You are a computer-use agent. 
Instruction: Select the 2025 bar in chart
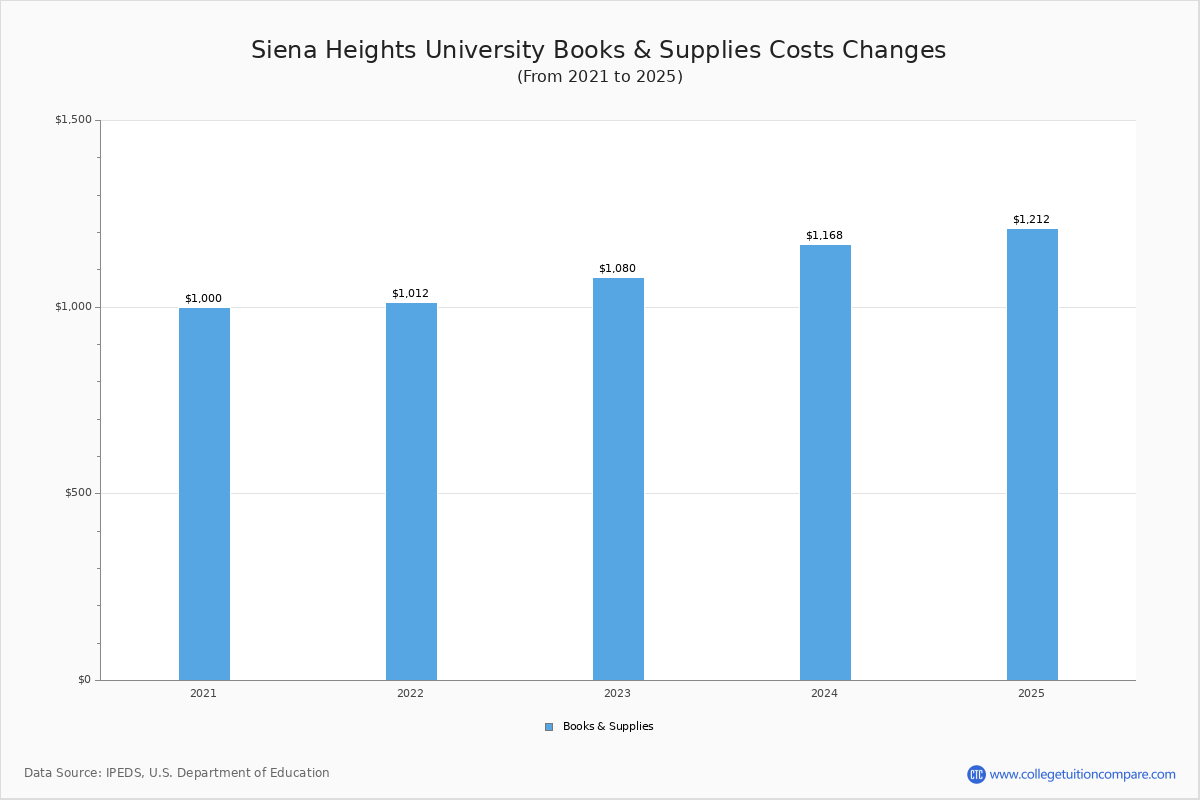[x=1032, y=455]
